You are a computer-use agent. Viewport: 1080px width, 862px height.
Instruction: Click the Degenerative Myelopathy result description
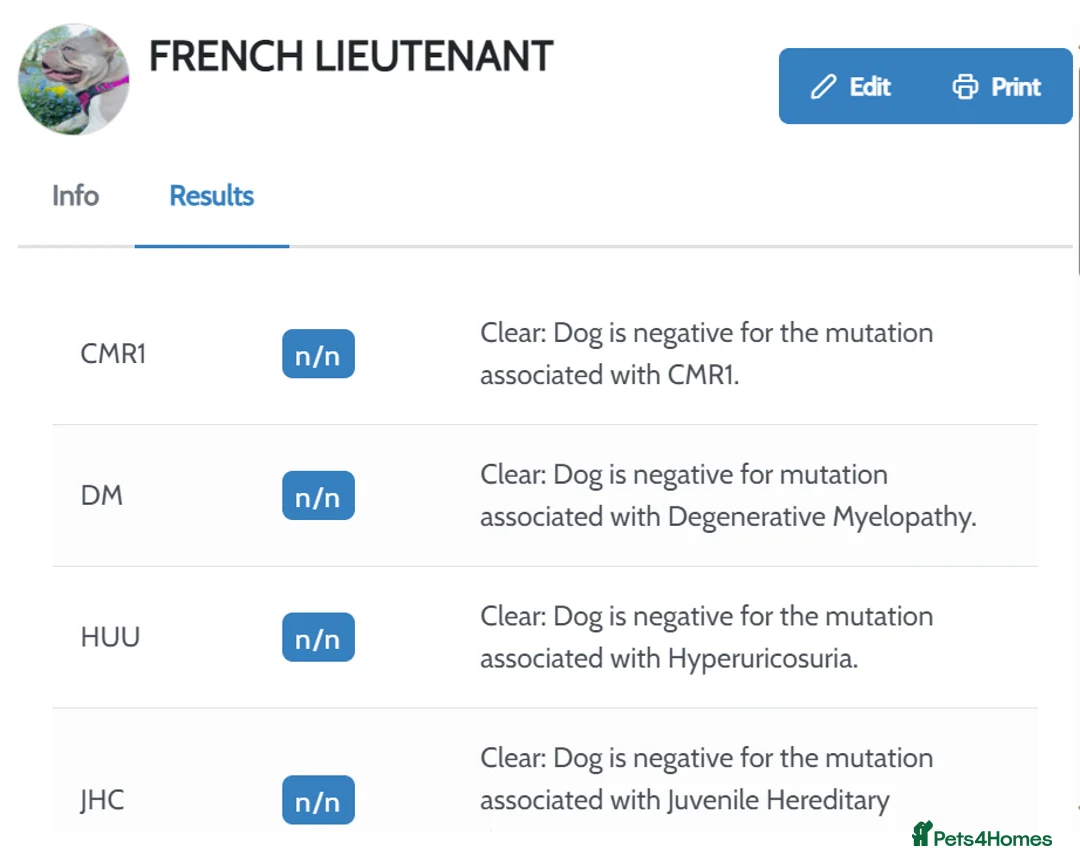pos(727,496)
